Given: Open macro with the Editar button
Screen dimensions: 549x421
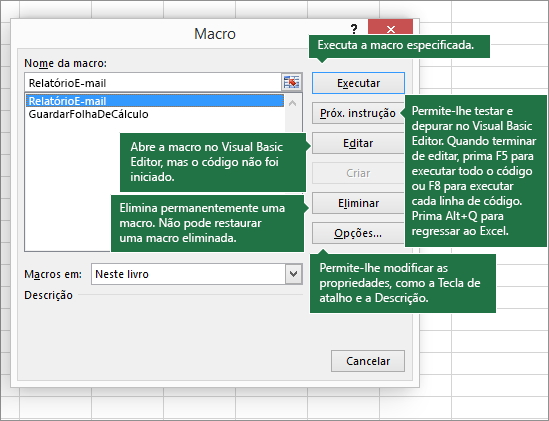Looking at the screenshot, I should pyautogui.click(x=358, y=143).
